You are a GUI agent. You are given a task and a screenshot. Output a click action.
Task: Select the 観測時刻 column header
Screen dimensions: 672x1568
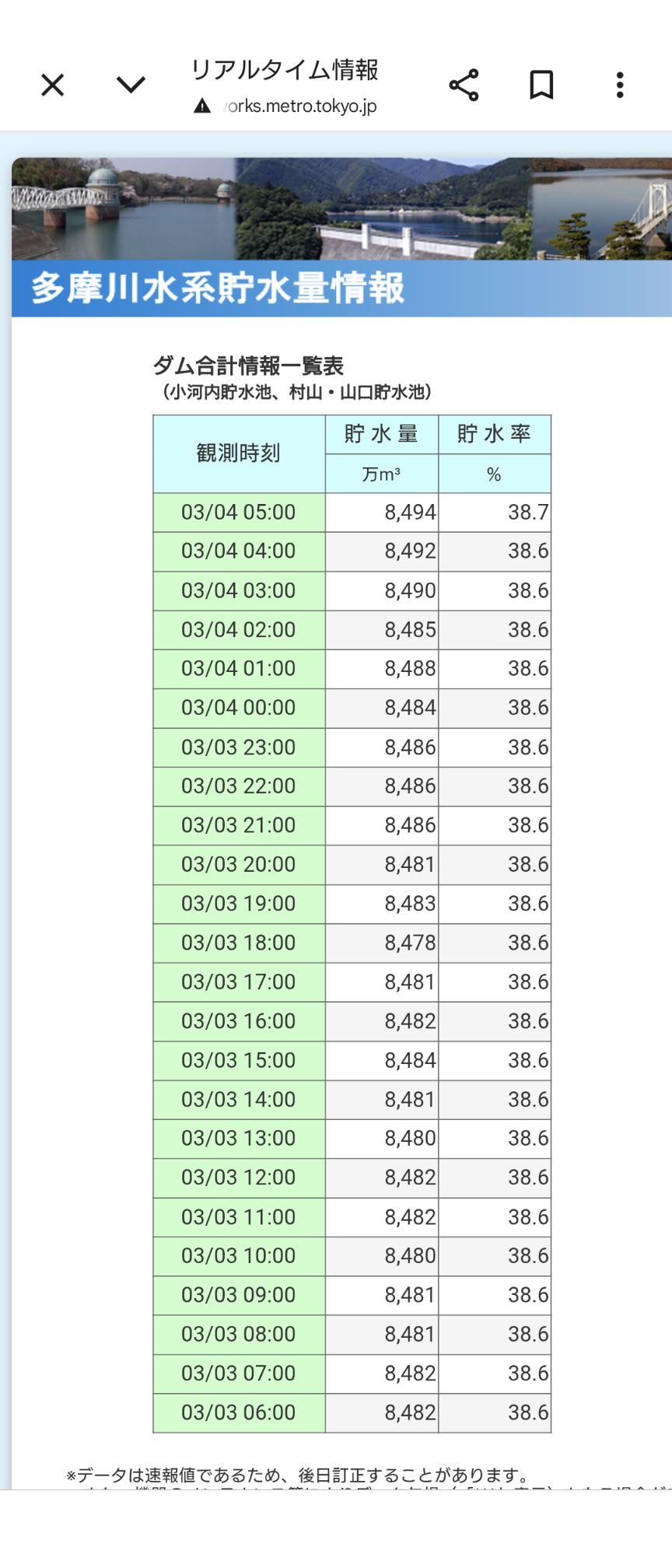click(238, 453)
